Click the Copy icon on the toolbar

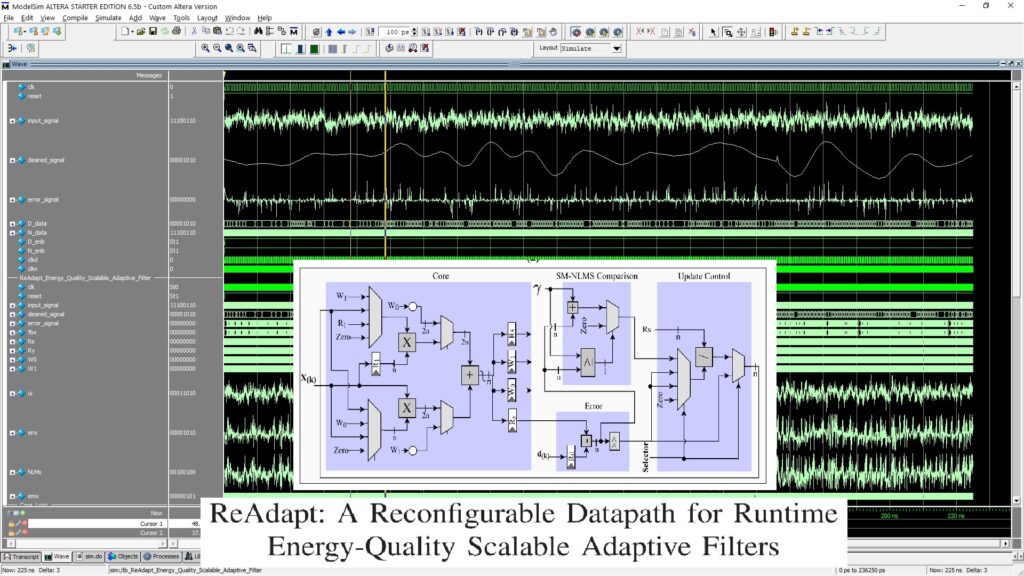207,32
